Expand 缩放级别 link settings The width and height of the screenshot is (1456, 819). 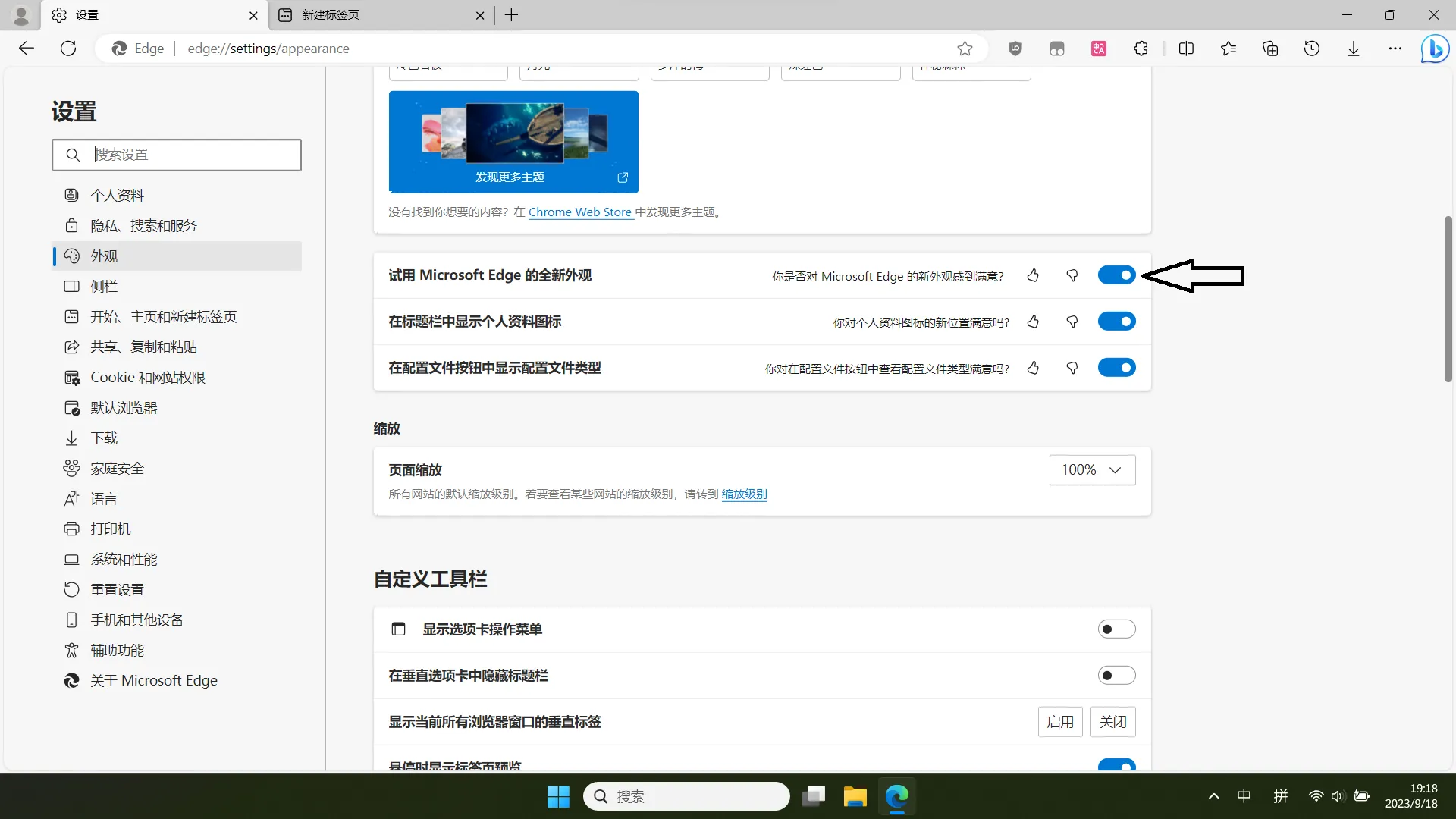(745, 494)
